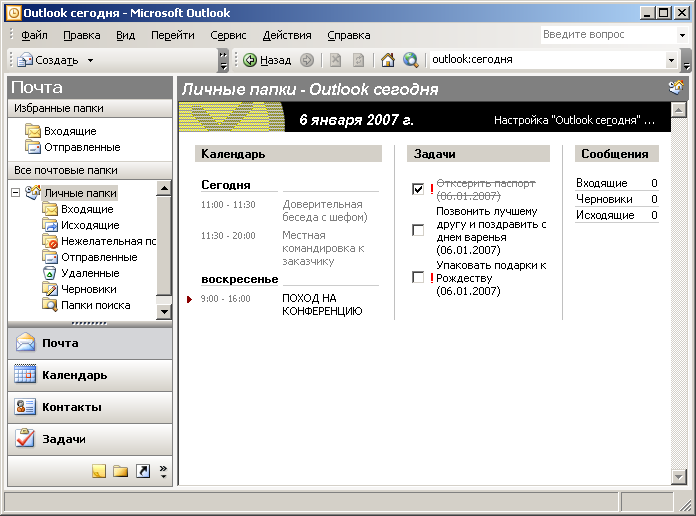696x516 pixels.
Task: Click main pane scrollbar down arrow
Action: 678,477
